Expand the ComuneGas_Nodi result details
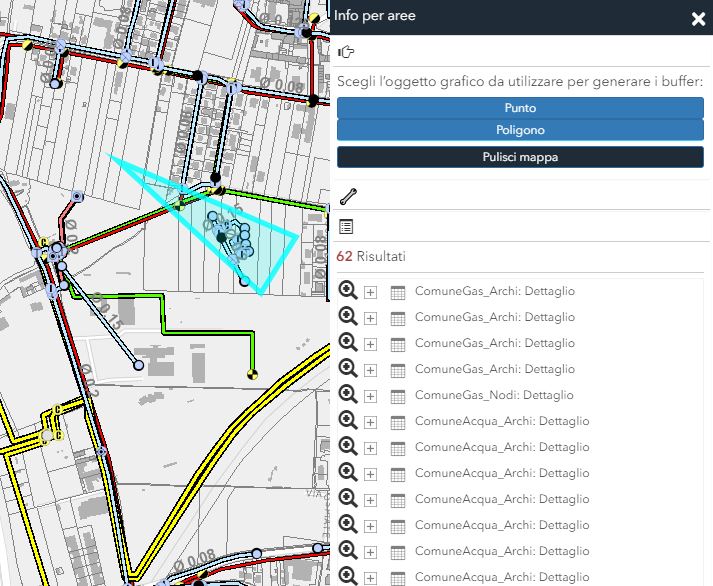 coord(371,396)
